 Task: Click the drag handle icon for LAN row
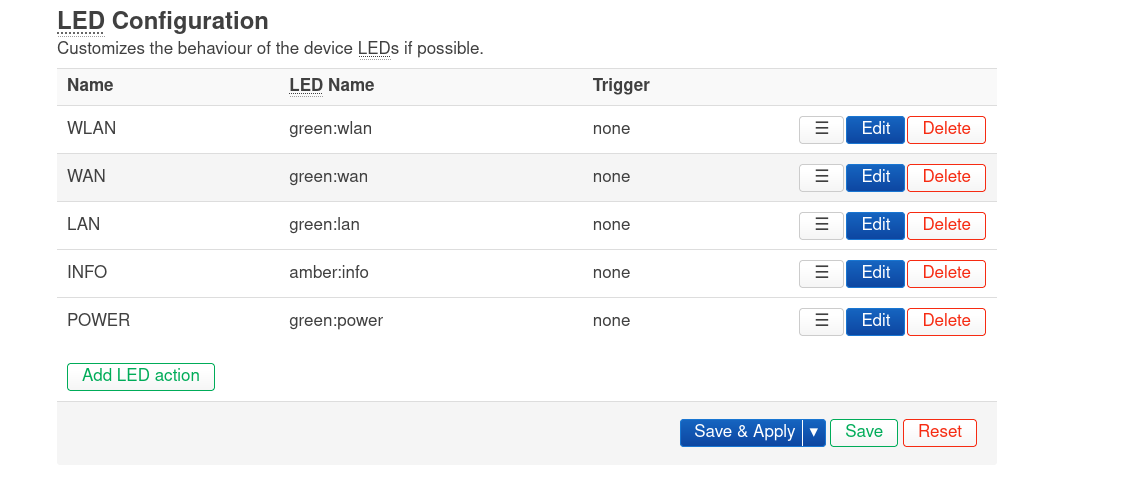tap(822, 226)
